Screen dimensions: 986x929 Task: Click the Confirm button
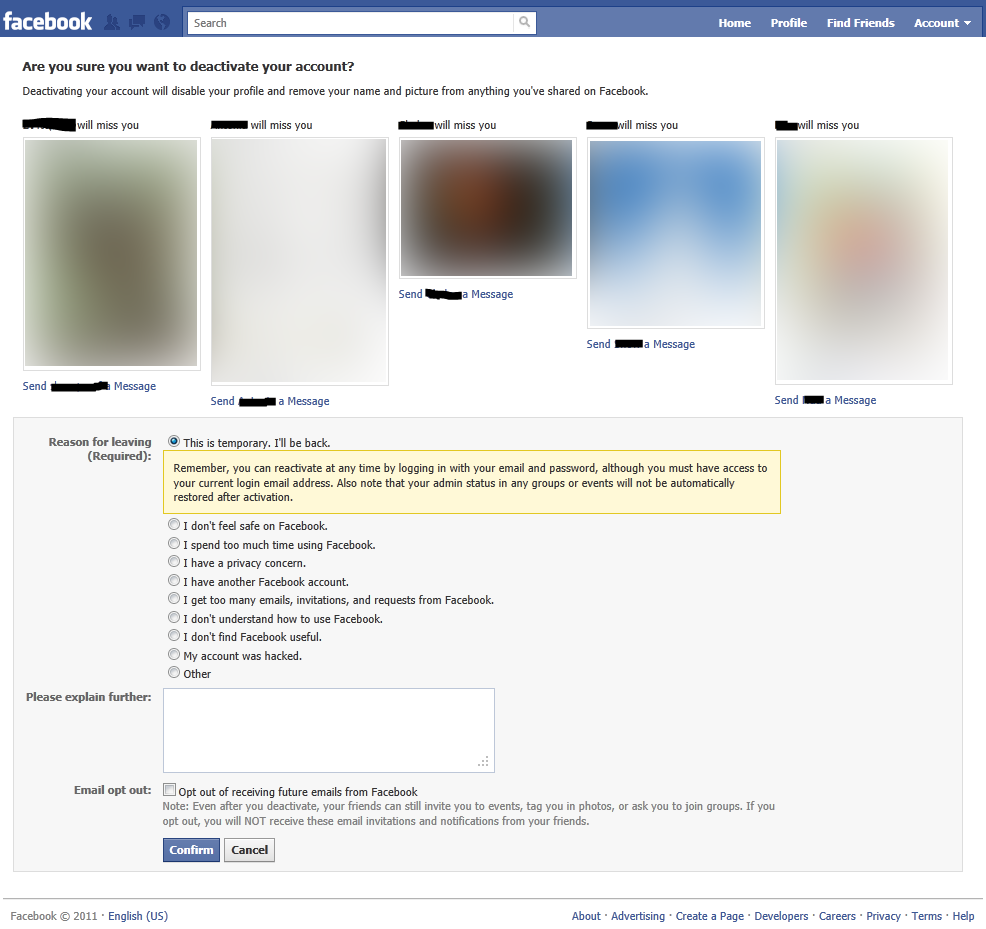coord(190,849)
